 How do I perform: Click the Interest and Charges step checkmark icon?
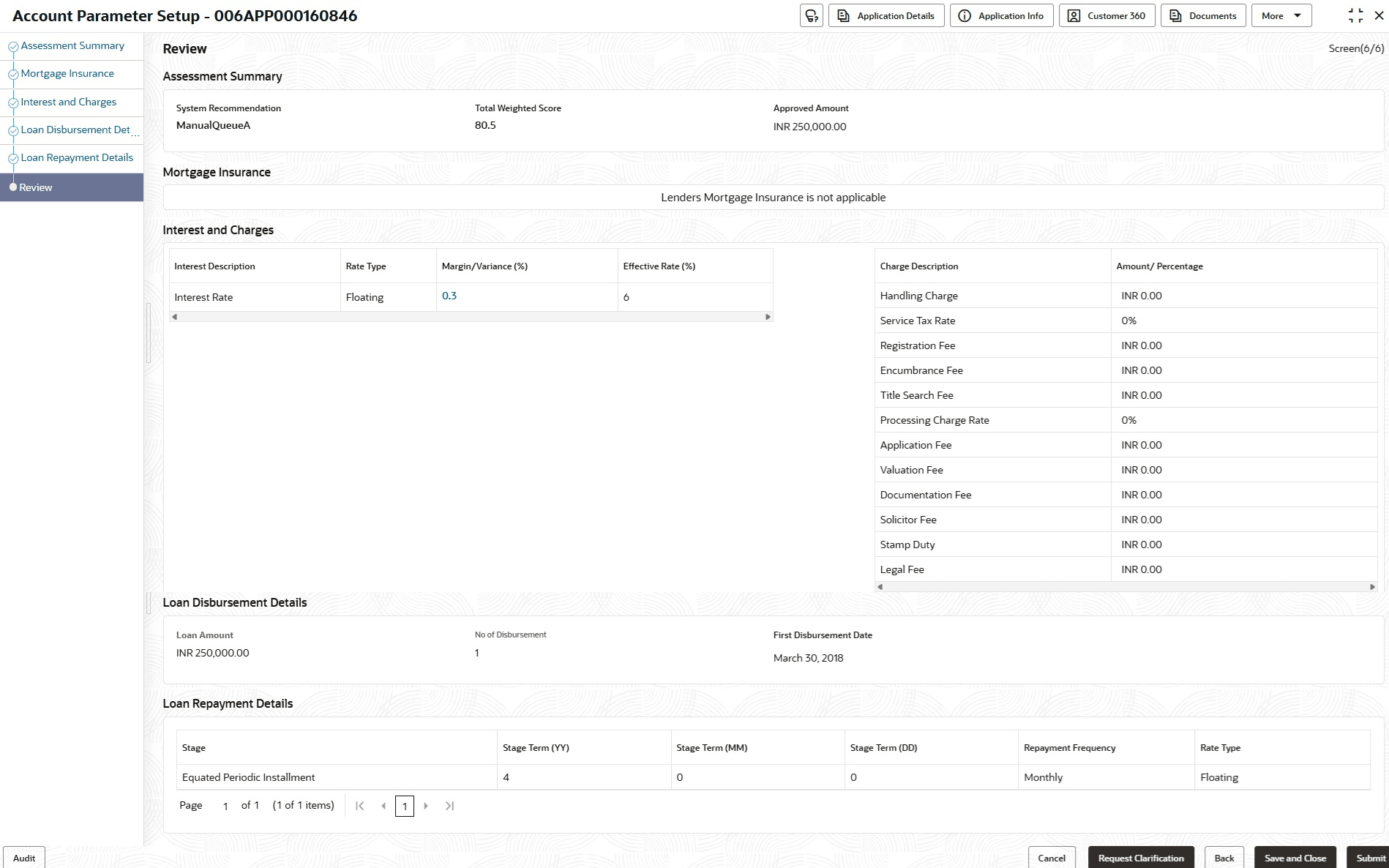click(x=13, y=103)
